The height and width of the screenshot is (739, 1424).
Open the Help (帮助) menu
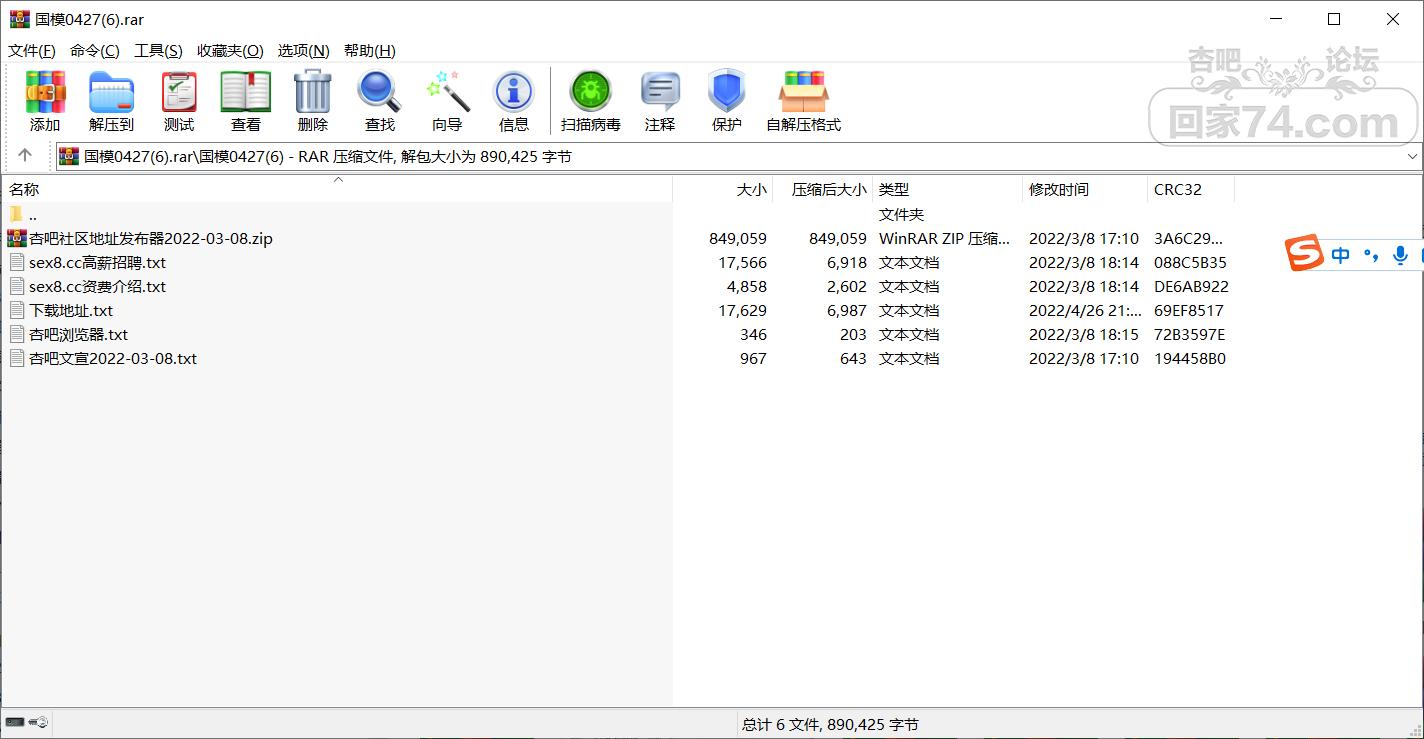point(369,51)
